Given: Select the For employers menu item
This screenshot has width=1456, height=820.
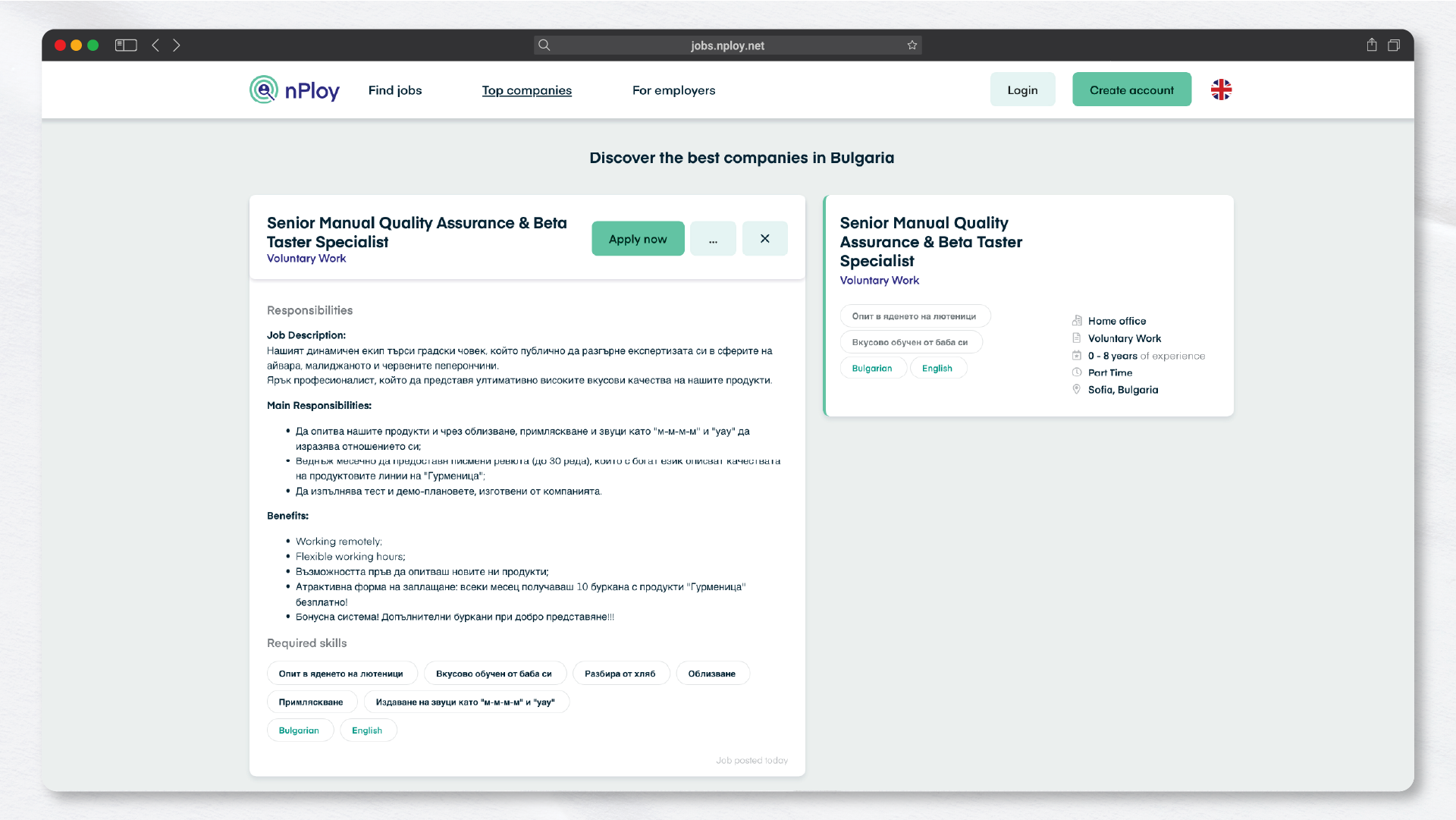Looking at the screenshot, I should (673, 90).
